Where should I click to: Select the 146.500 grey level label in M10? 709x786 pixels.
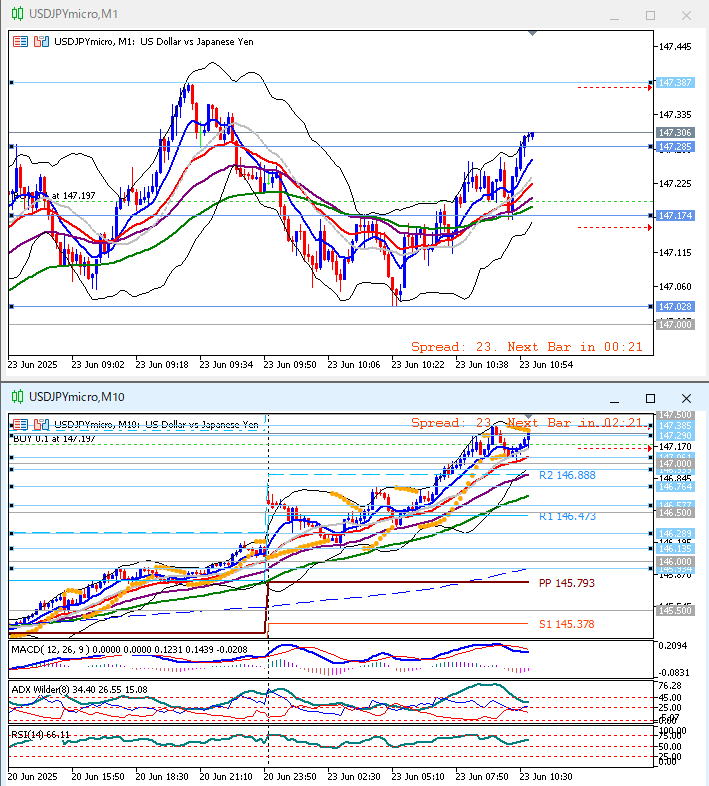(x=675, y=513)
